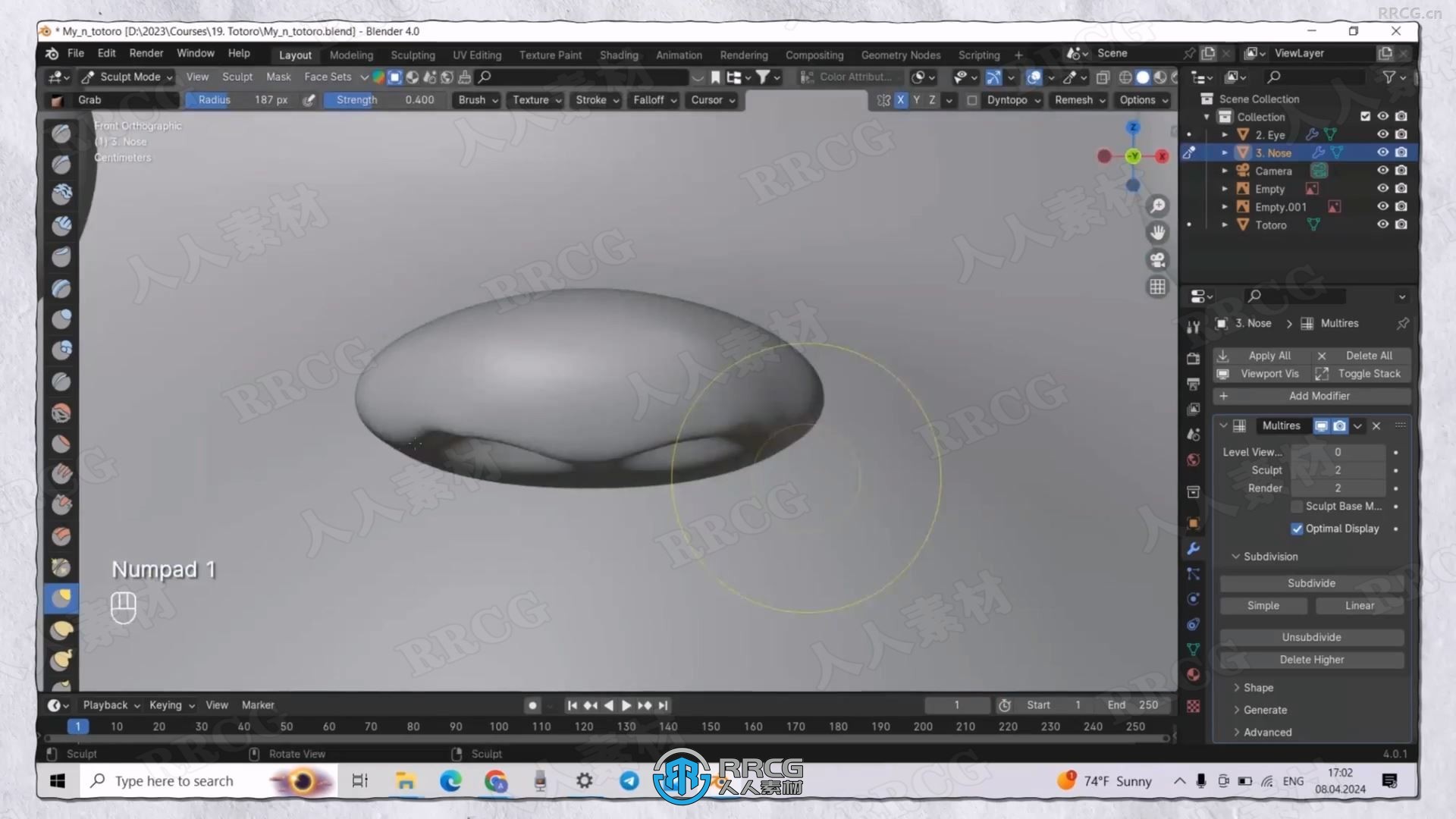The height and width of the screenshot is (819, 1456).
Task: Open the Object properties orange square tab
Action: pyautogui.click(x=1193, y=523)
